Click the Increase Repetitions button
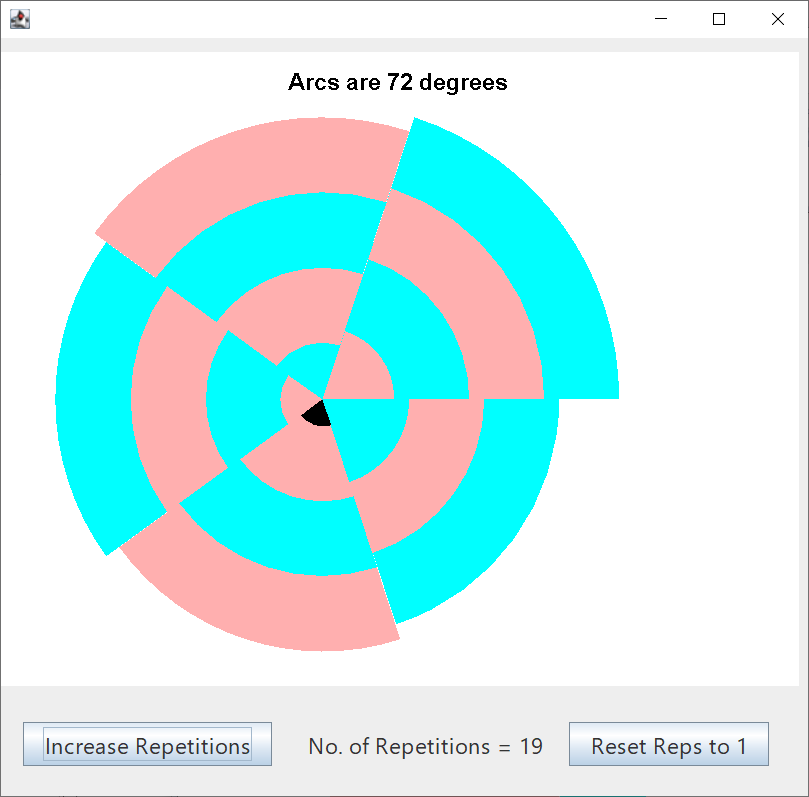809x797 pixels. click(147, 745)
